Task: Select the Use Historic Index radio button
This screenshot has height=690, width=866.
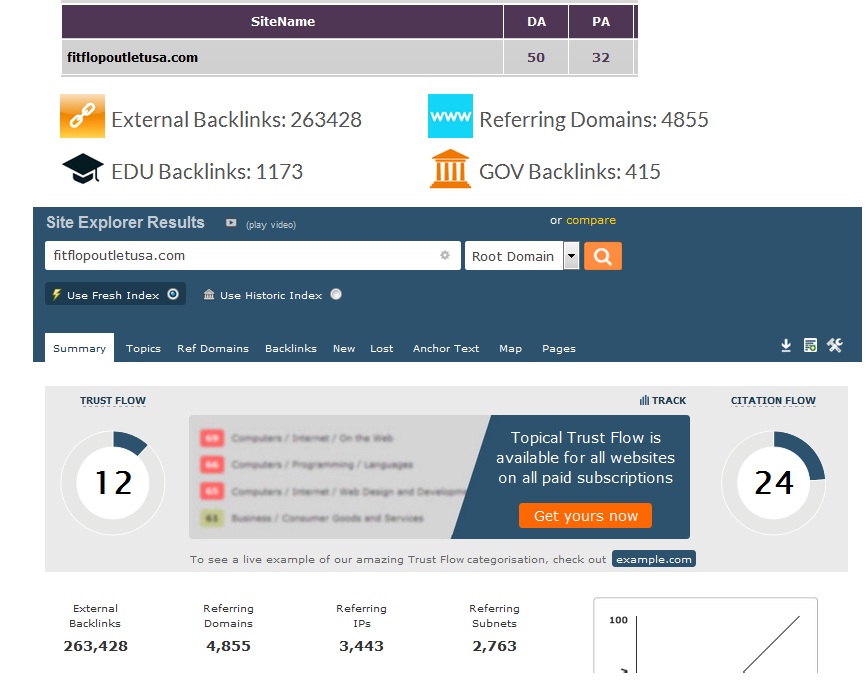Action: coord(336,294)
